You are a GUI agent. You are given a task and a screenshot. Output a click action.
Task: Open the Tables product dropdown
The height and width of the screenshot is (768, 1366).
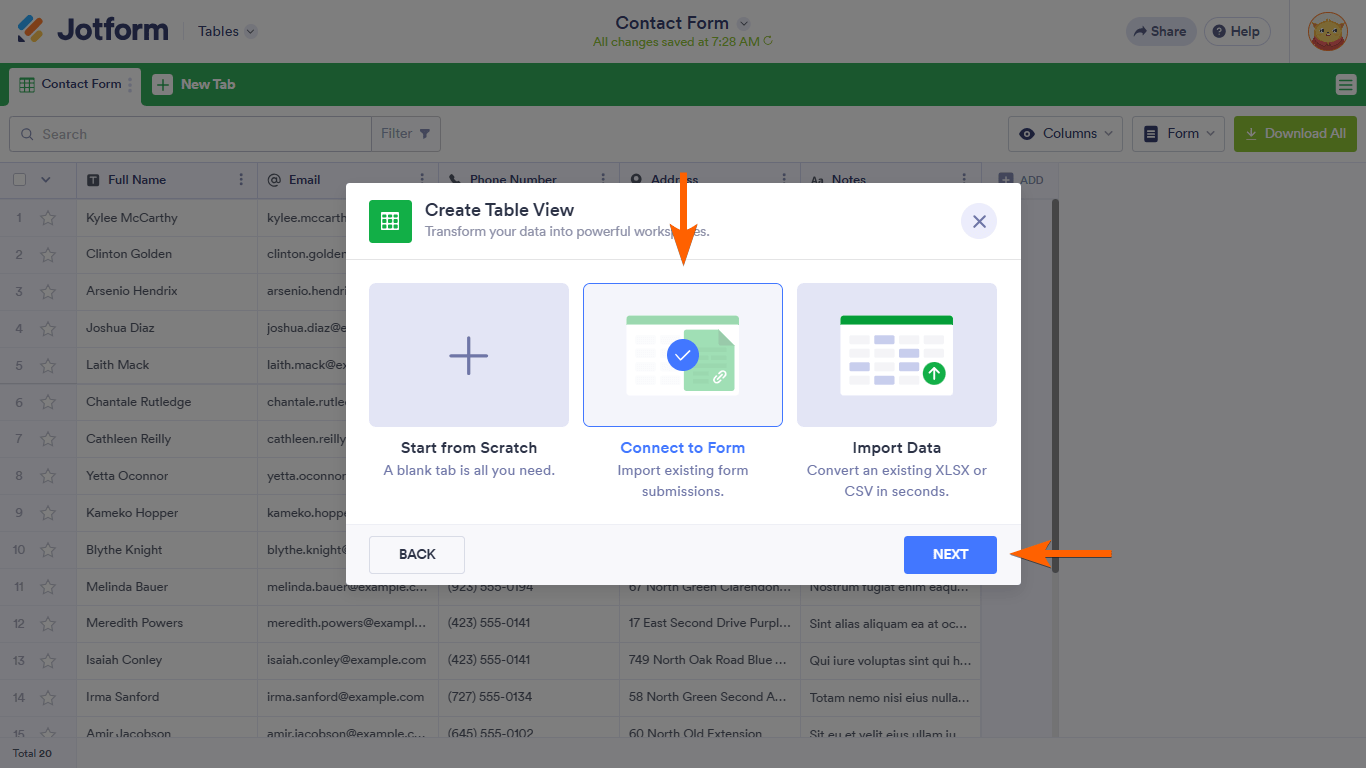click(227, 31)
